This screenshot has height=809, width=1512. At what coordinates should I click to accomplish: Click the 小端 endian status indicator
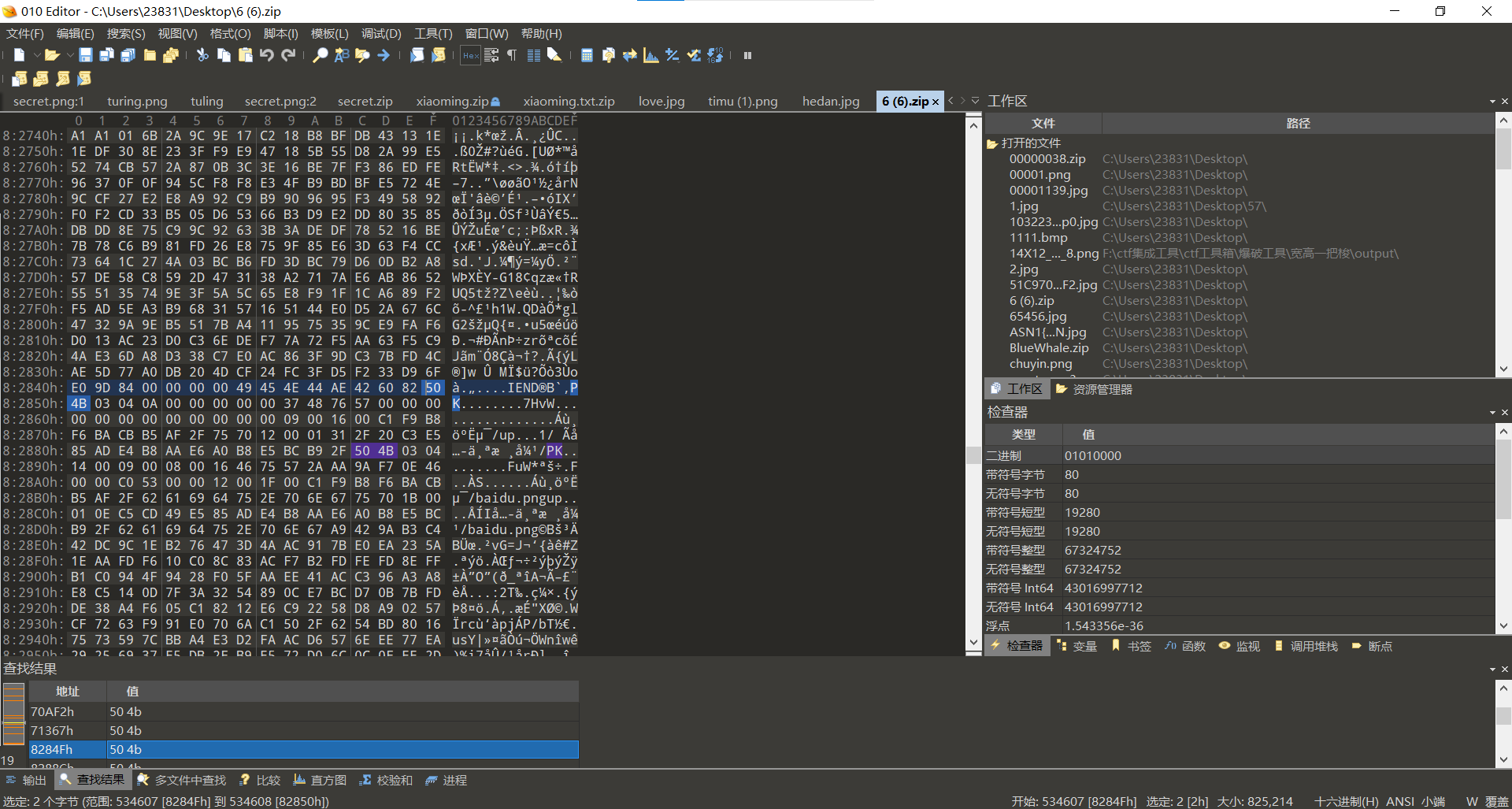click(1433, 801)
